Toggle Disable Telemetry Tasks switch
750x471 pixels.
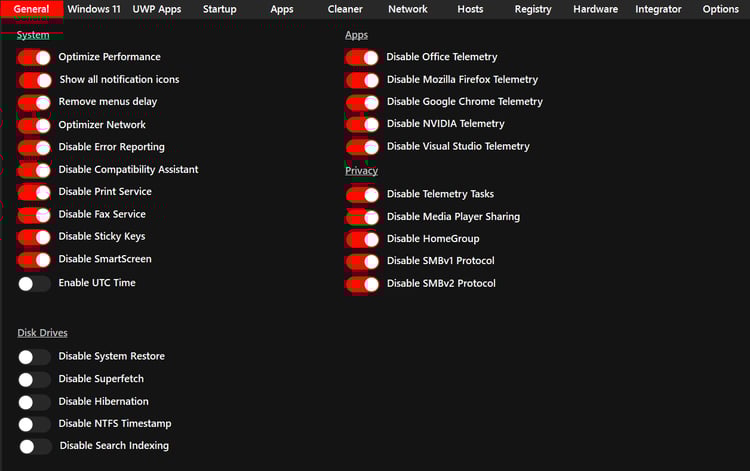pyautogui.click(x=362, y=195)
